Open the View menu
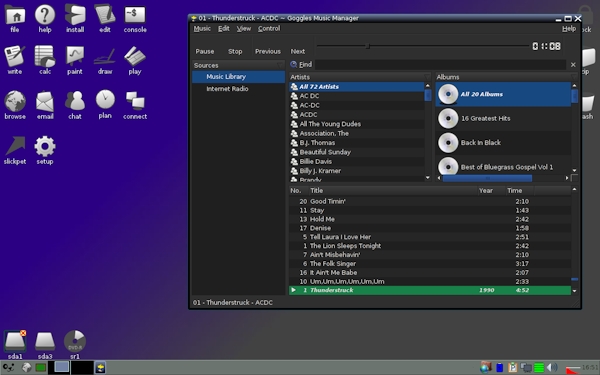This screenshot has height=375, width=600. coord(243,28)
